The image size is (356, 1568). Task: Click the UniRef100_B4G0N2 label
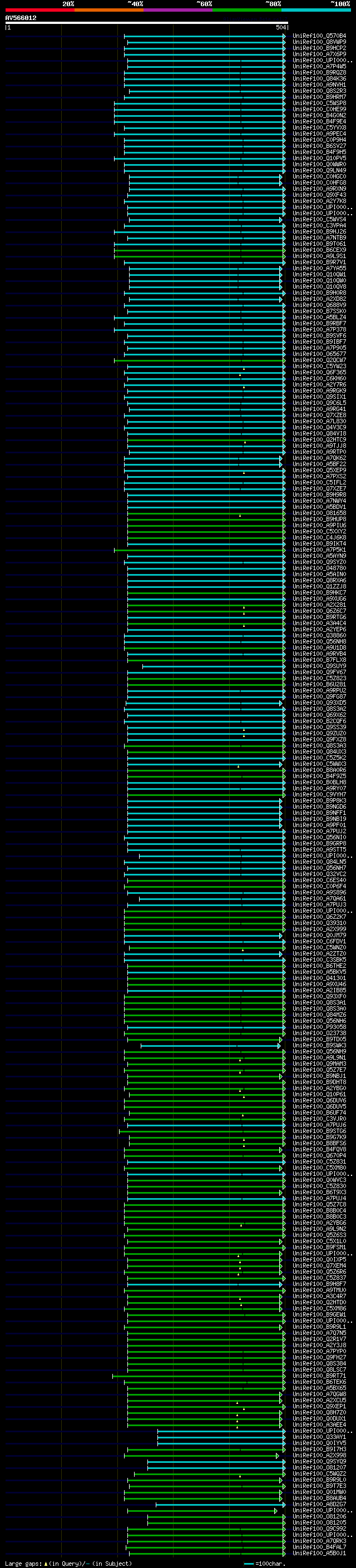tap(319, 115)
